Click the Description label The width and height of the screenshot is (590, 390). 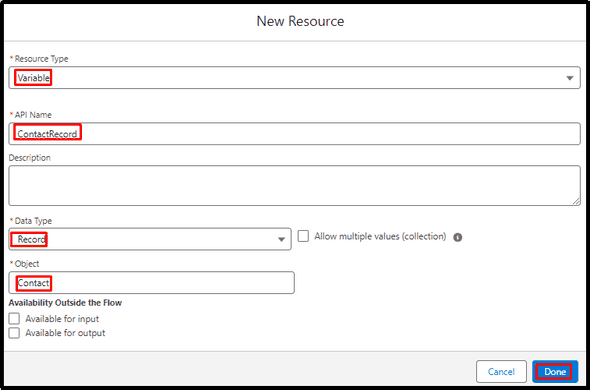(30, 158)
